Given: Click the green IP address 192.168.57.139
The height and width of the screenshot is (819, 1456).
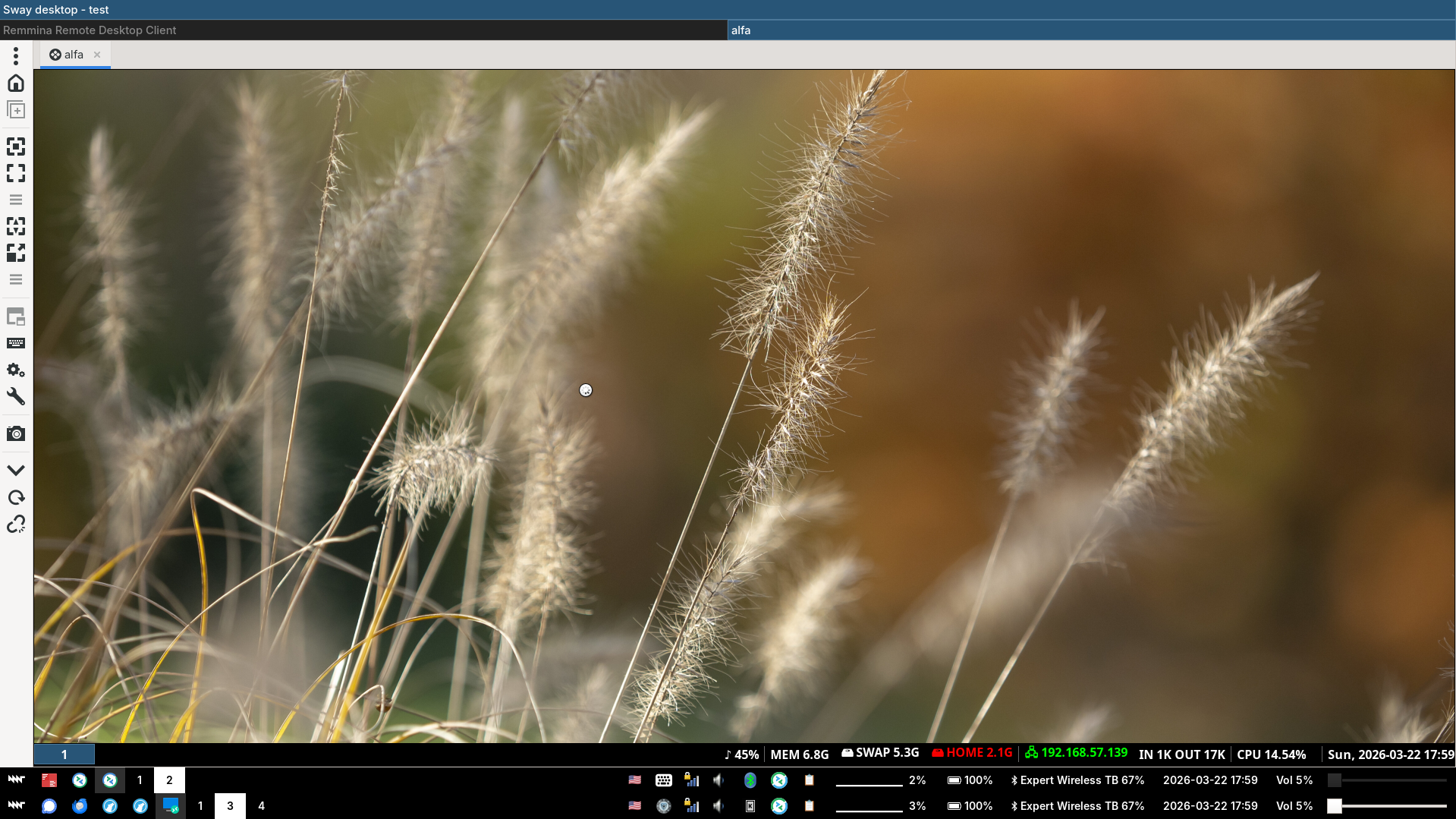Looking at the screenshot, I should 1083,753.
